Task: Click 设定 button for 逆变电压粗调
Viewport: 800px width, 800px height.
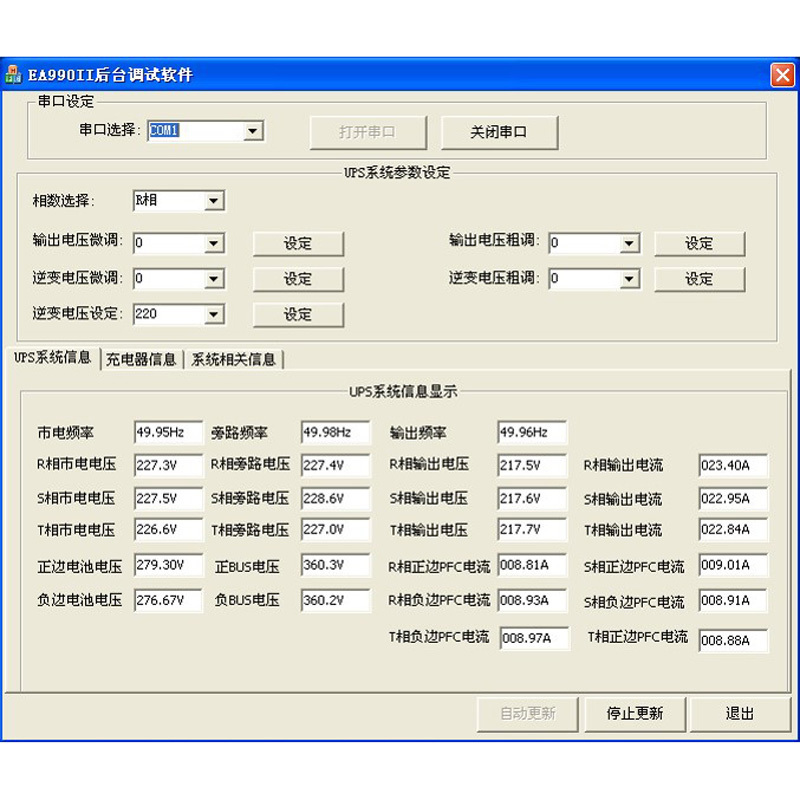Action: tap(699, 279)
